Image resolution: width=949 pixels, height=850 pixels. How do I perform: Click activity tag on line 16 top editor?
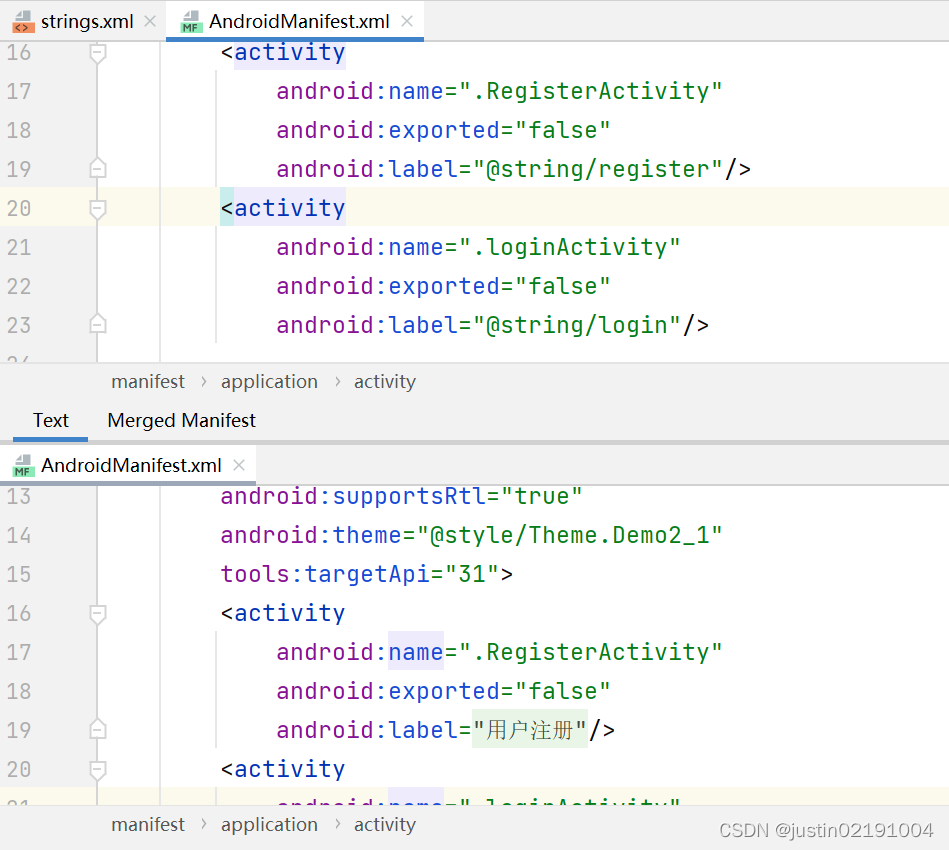pyautogui.click(x=289, y=53)
